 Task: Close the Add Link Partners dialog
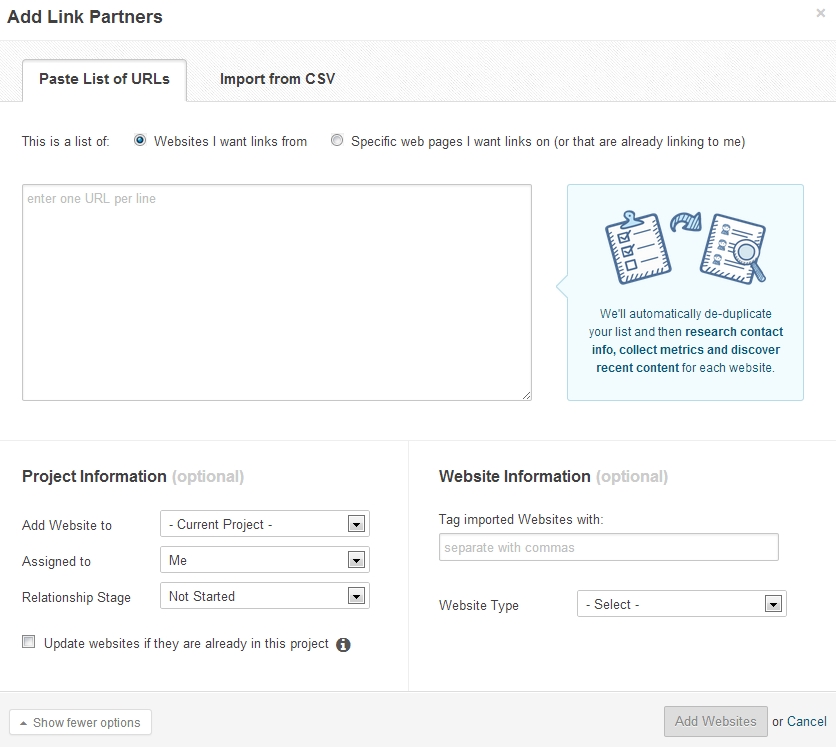[x=821, y=13]
